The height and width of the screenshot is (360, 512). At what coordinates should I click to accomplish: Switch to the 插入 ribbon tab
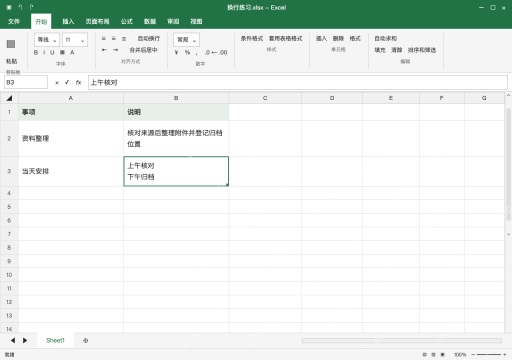click(68, 22)
